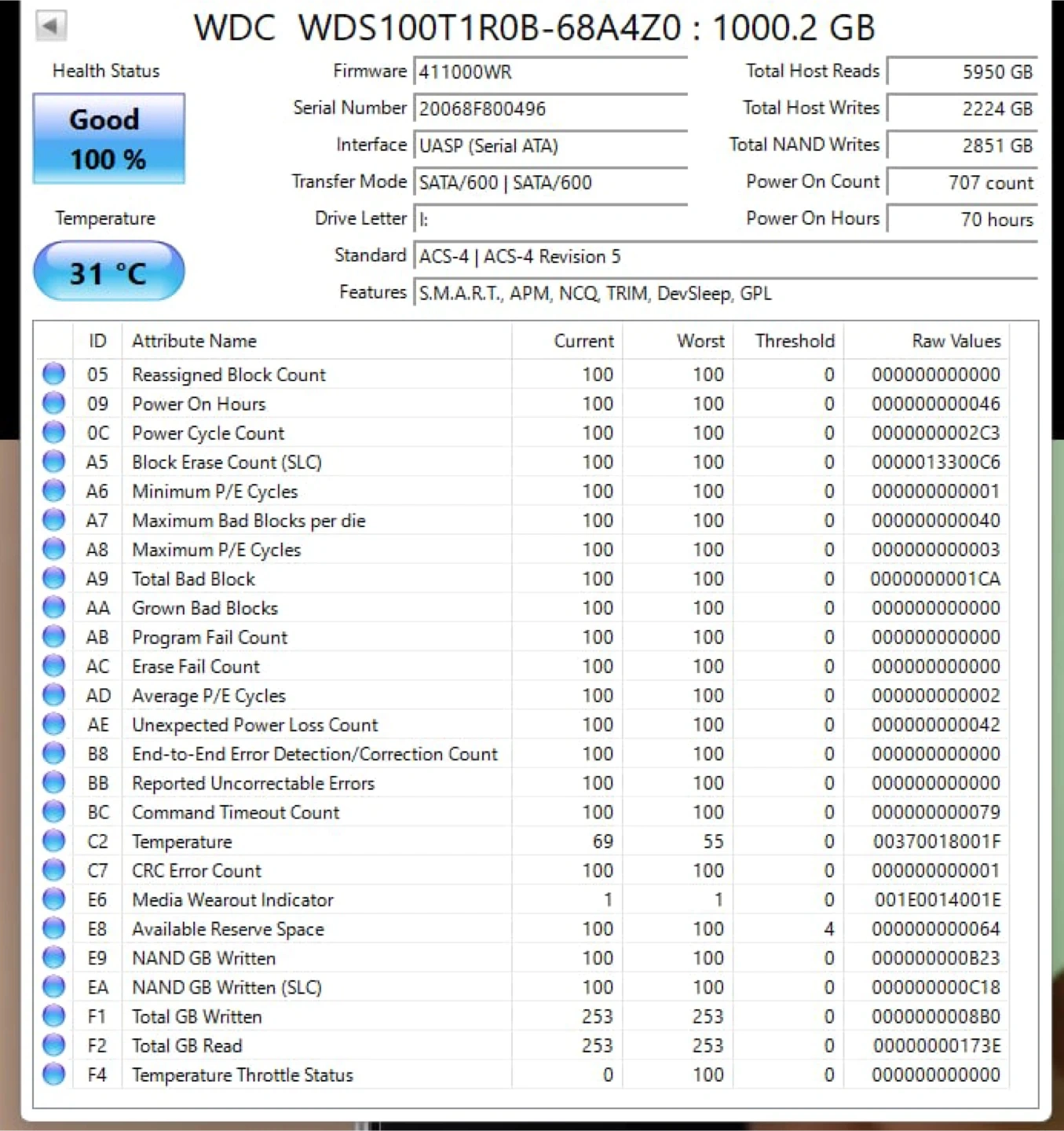Viewport: 1064px width, 1131px height.
Task: Click the status orb next to Media Wearout Indicator
Action: click(54, 899)
